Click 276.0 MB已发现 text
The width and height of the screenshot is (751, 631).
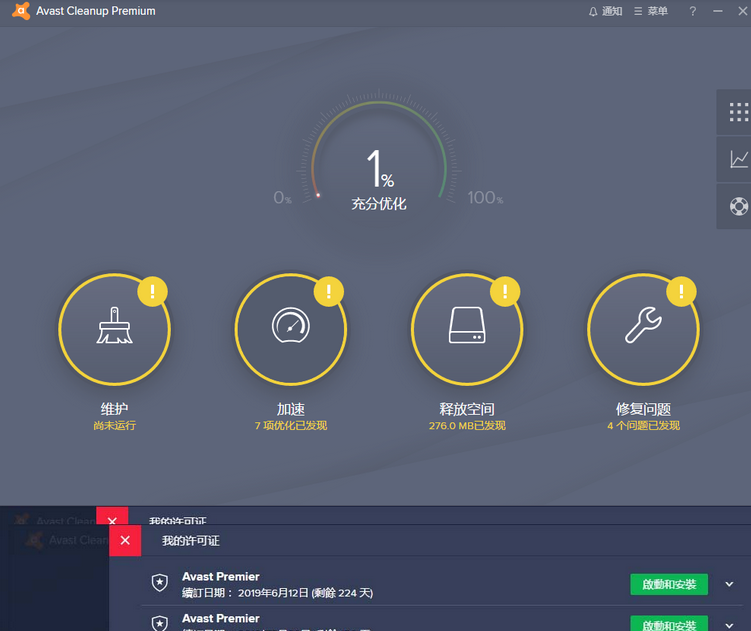click(x=467, y=425)
